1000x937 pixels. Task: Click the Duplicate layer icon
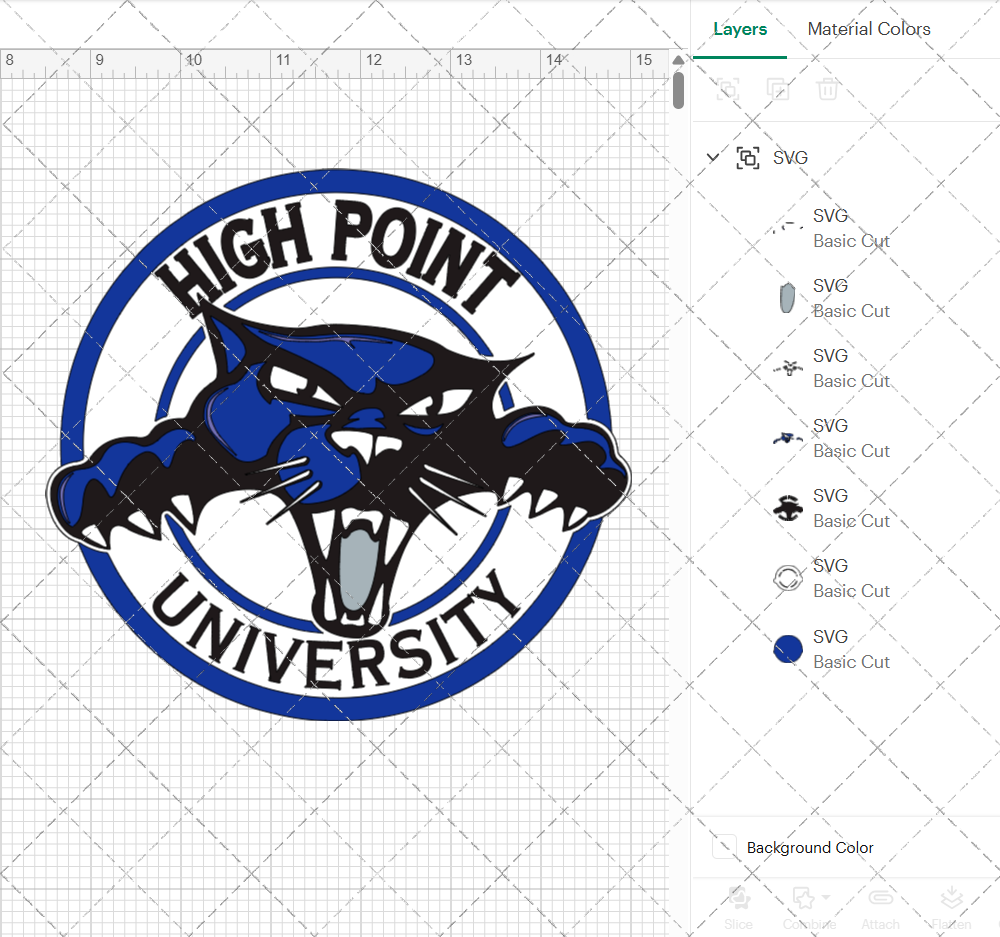coord(777,89)
